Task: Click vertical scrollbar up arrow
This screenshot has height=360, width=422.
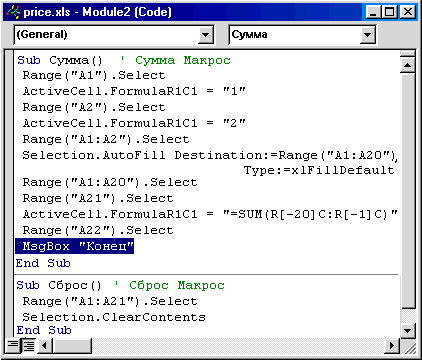Action: coord(407,65)
